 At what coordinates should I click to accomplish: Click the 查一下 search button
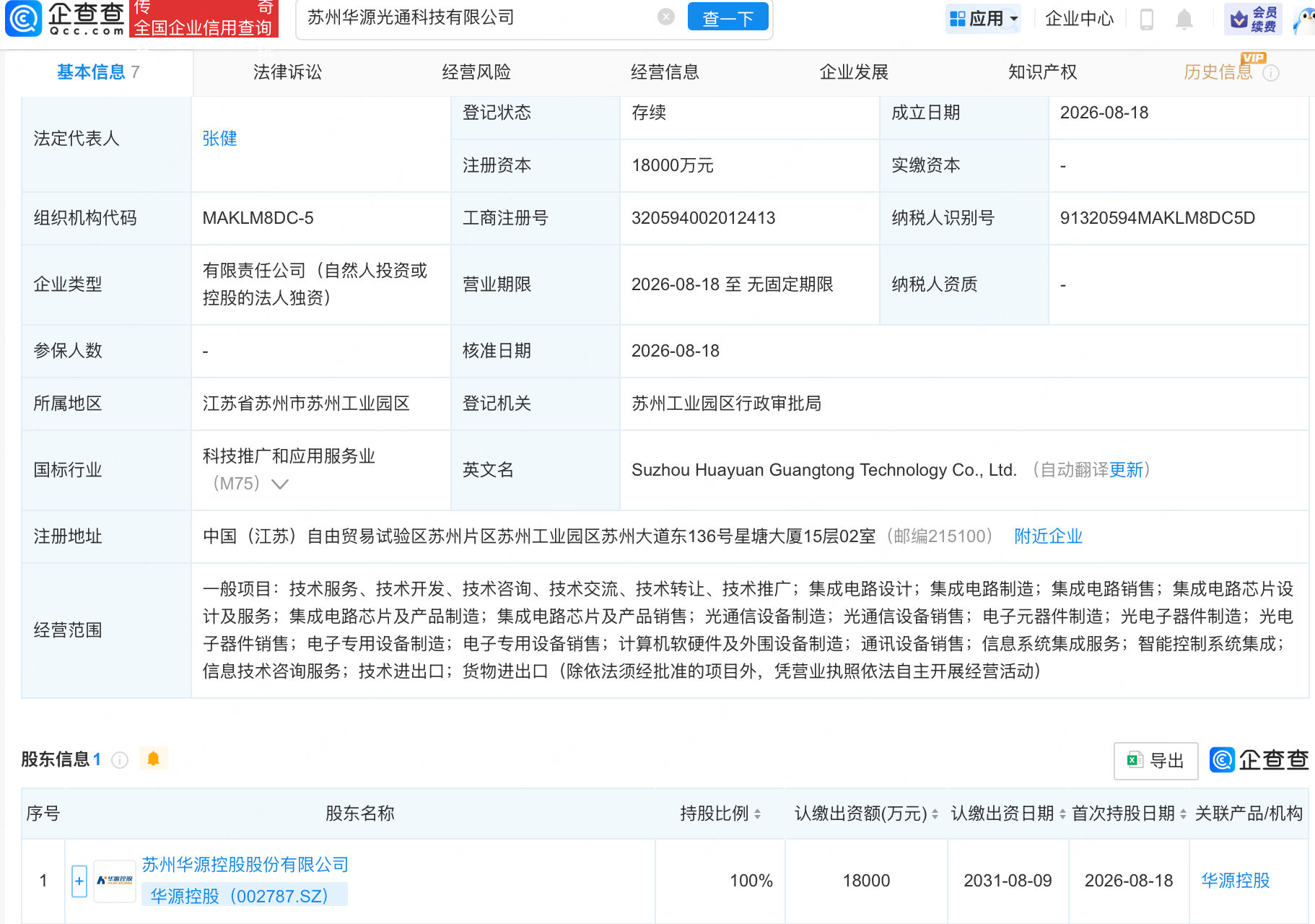click(x=728, y=17)
